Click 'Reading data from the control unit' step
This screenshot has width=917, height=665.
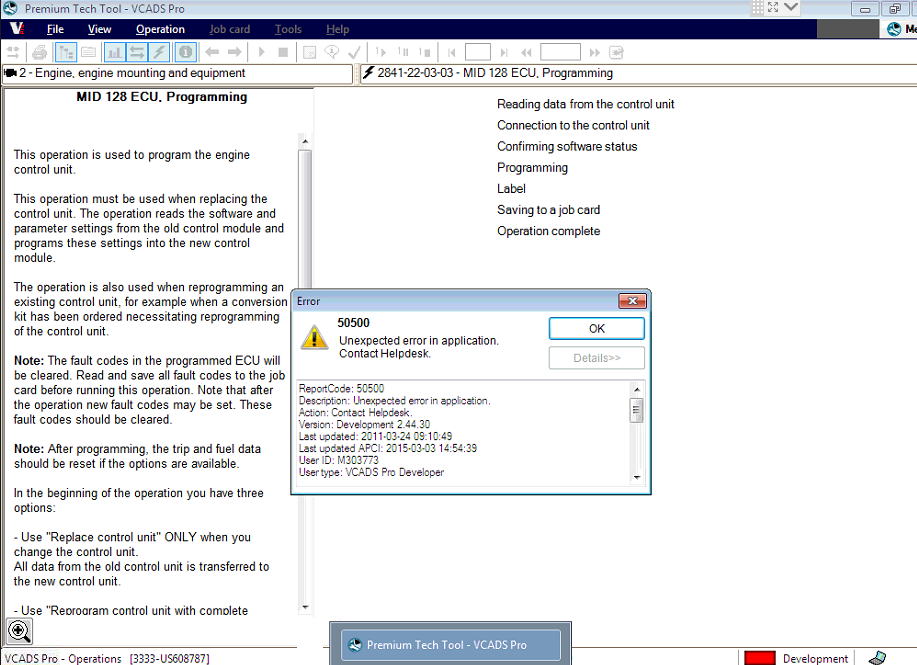pos(585,104)
